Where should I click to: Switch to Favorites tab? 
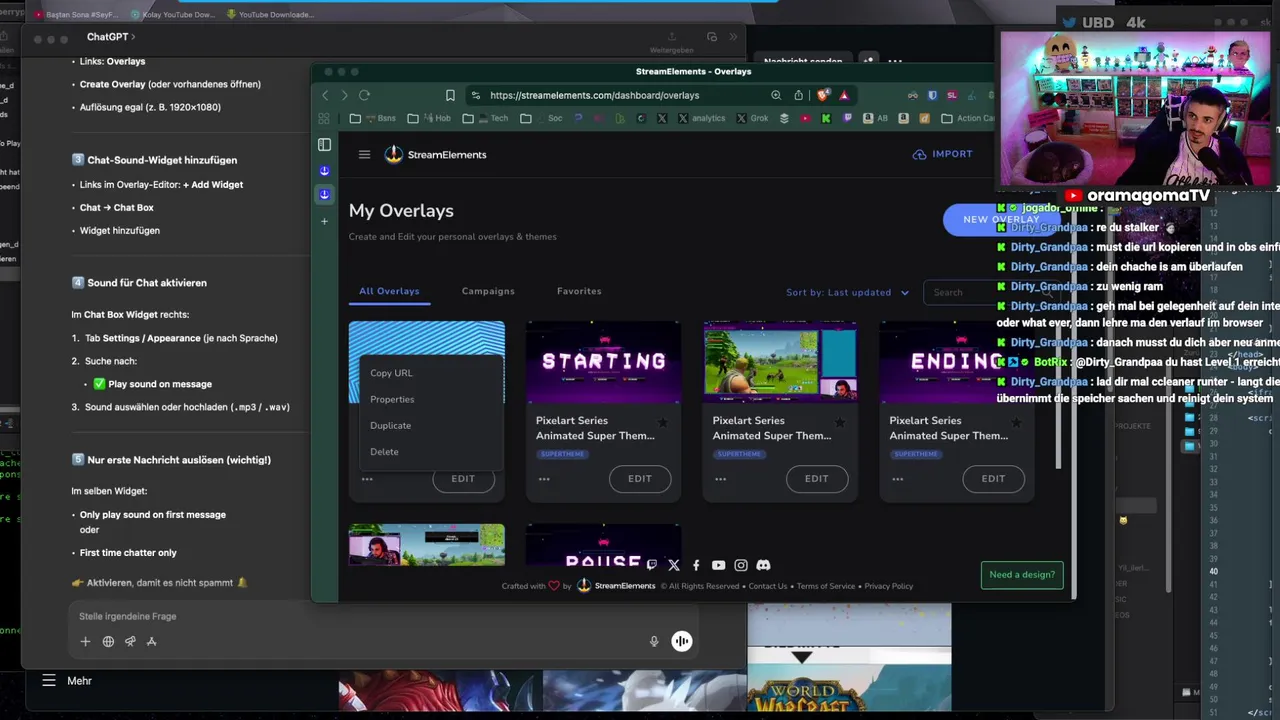click(x=579, y=291)
